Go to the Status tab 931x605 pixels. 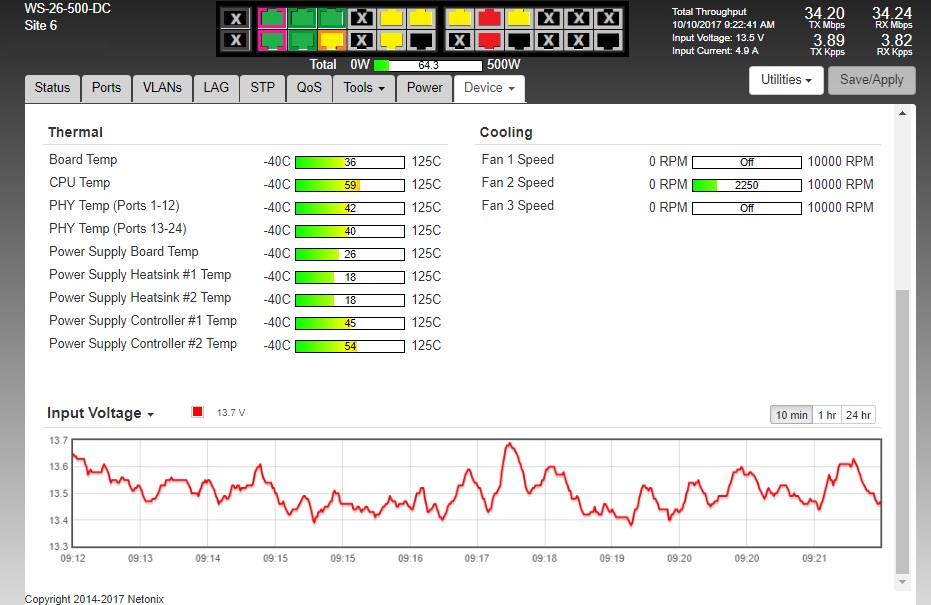tap(52, 88)
